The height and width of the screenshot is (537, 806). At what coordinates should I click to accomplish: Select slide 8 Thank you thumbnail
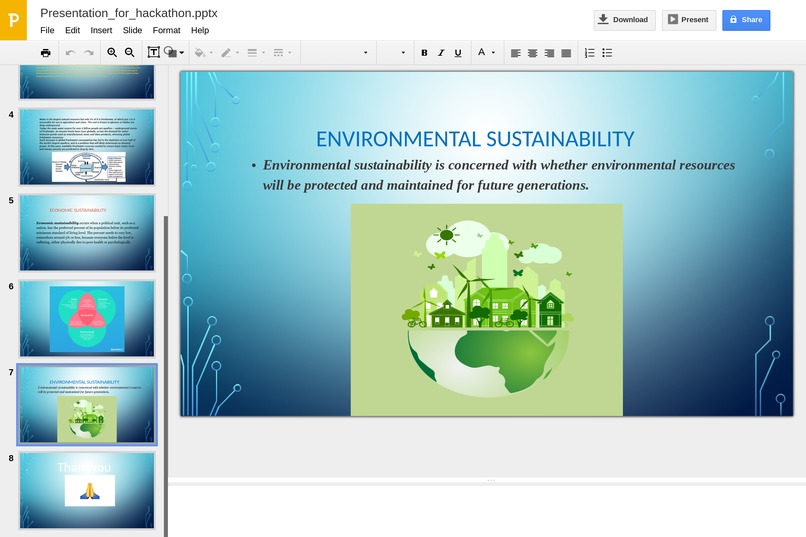(x=87, y=490)
